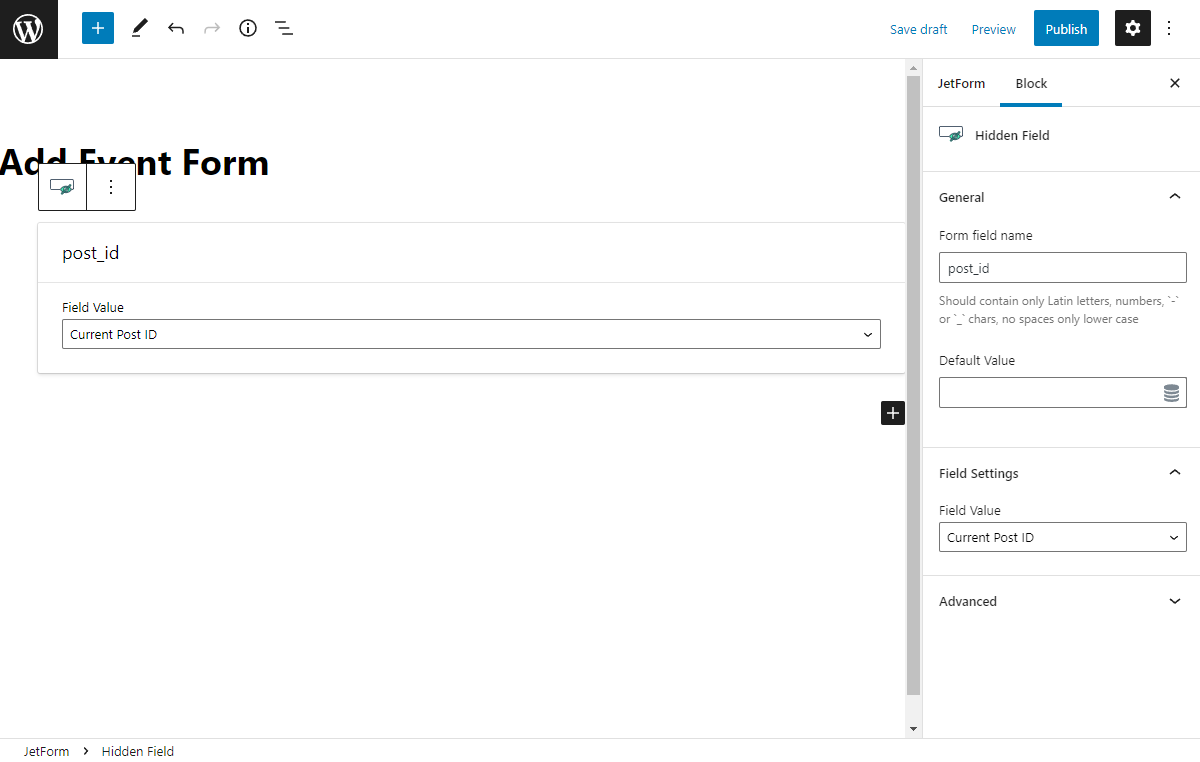The height and width of the screenshot is (762, 1200).
Task: Publish the form
Action: pyautogui.click(x=1066, y=28)
